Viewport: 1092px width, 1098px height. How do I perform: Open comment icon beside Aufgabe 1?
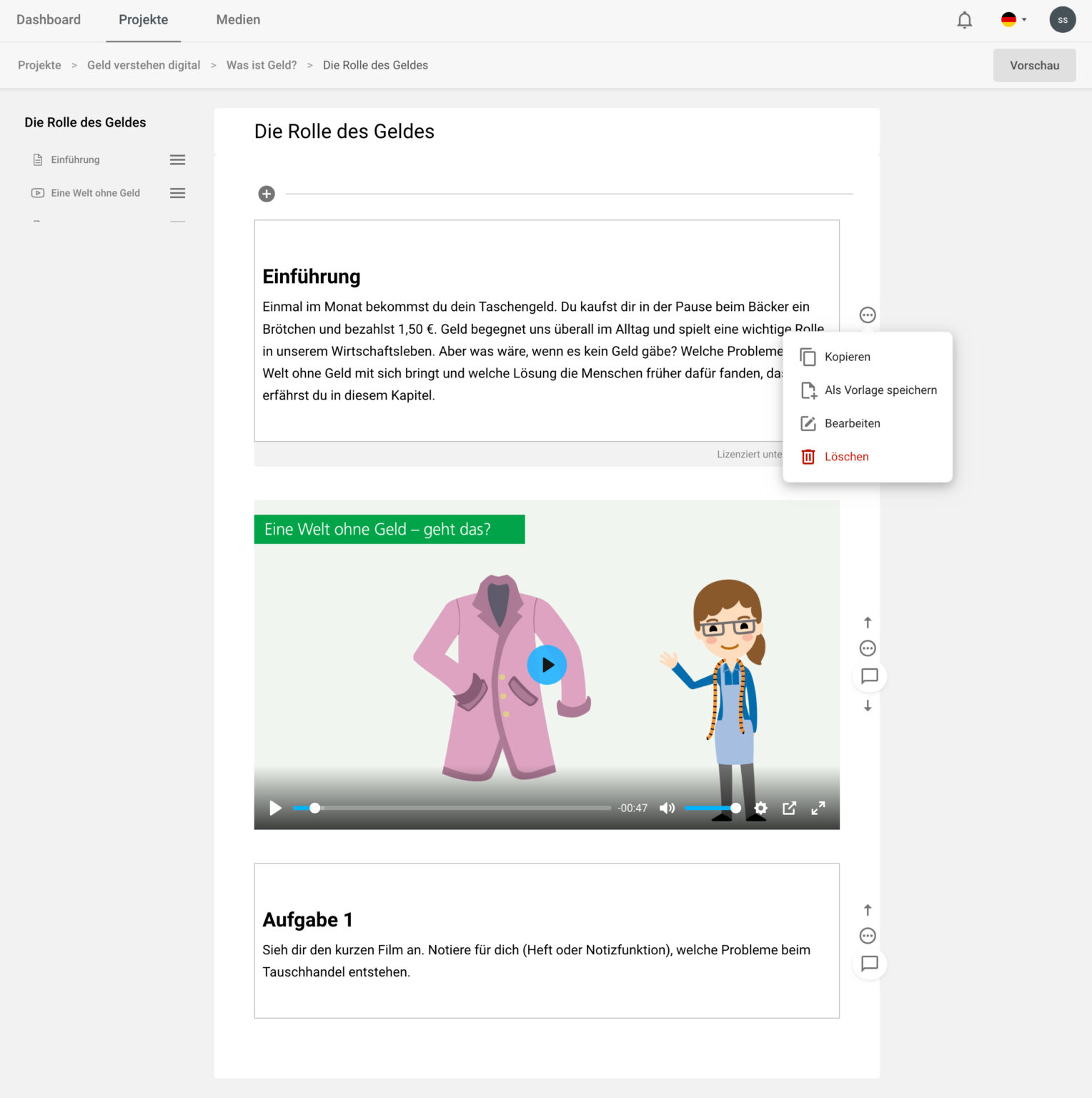[x=869, y=964]
